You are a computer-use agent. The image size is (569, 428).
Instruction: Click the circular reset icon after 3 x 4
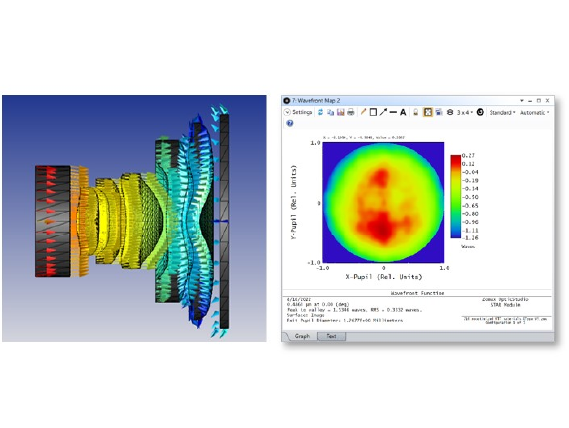pyautogui.click(x=480, y=112)
